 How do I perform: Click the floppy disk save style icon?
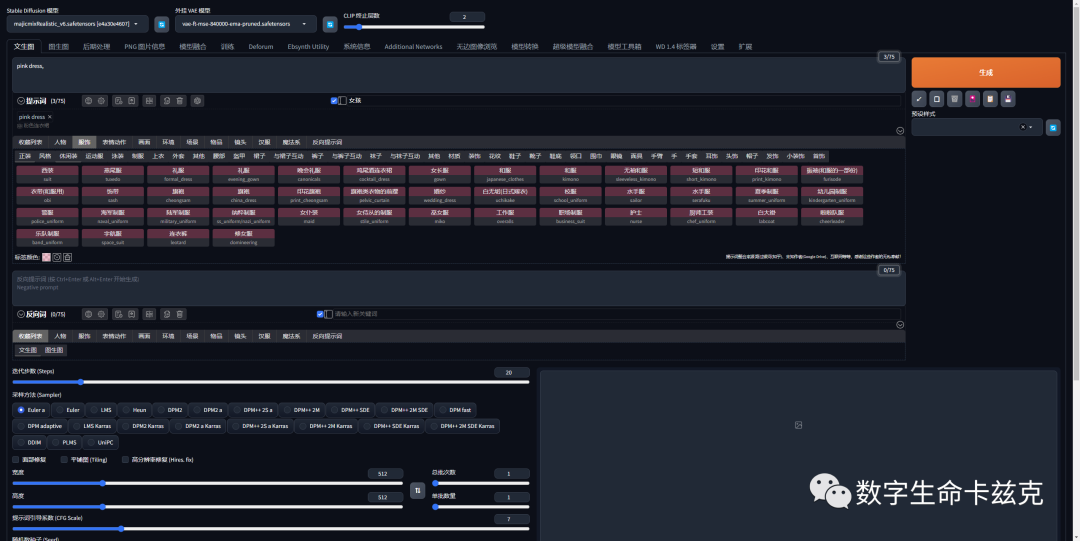[x=1008, y=99]
